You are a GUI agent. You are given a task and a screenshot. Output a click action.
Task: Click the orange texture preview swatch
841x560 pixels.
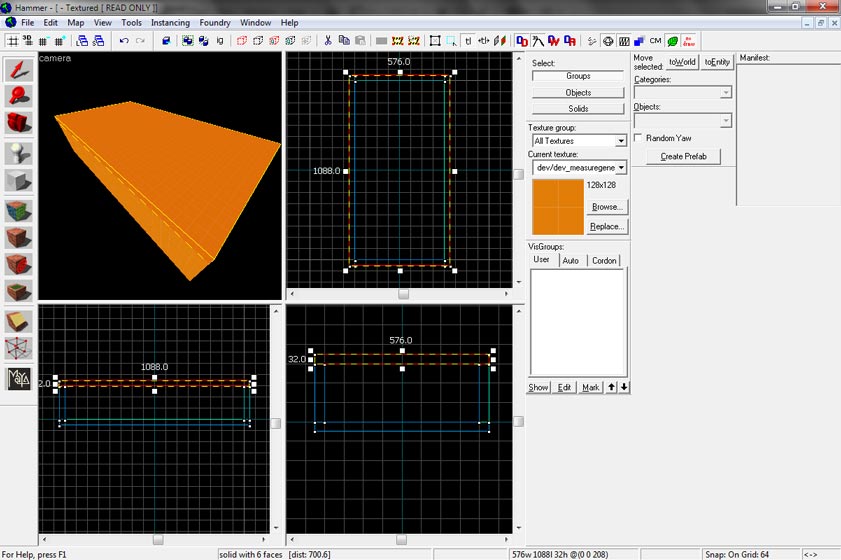[x=558, y=207]
